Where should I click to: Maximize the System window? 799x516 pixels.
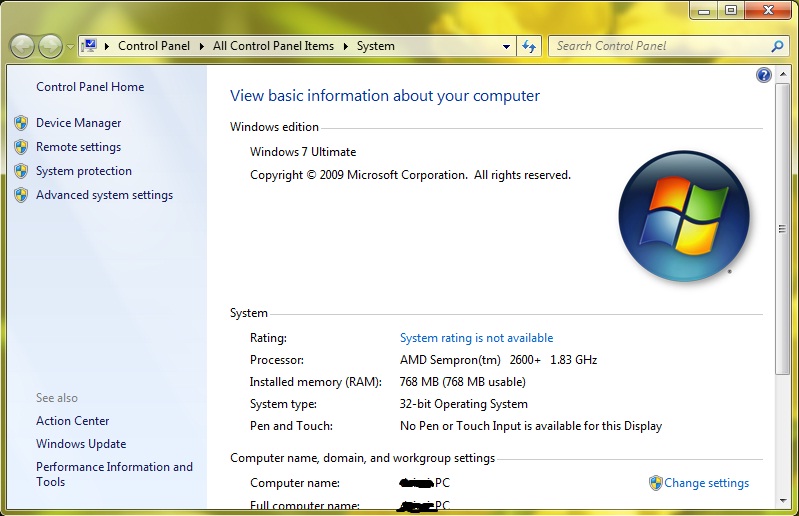pyautogui.click(x=731, y=10)
